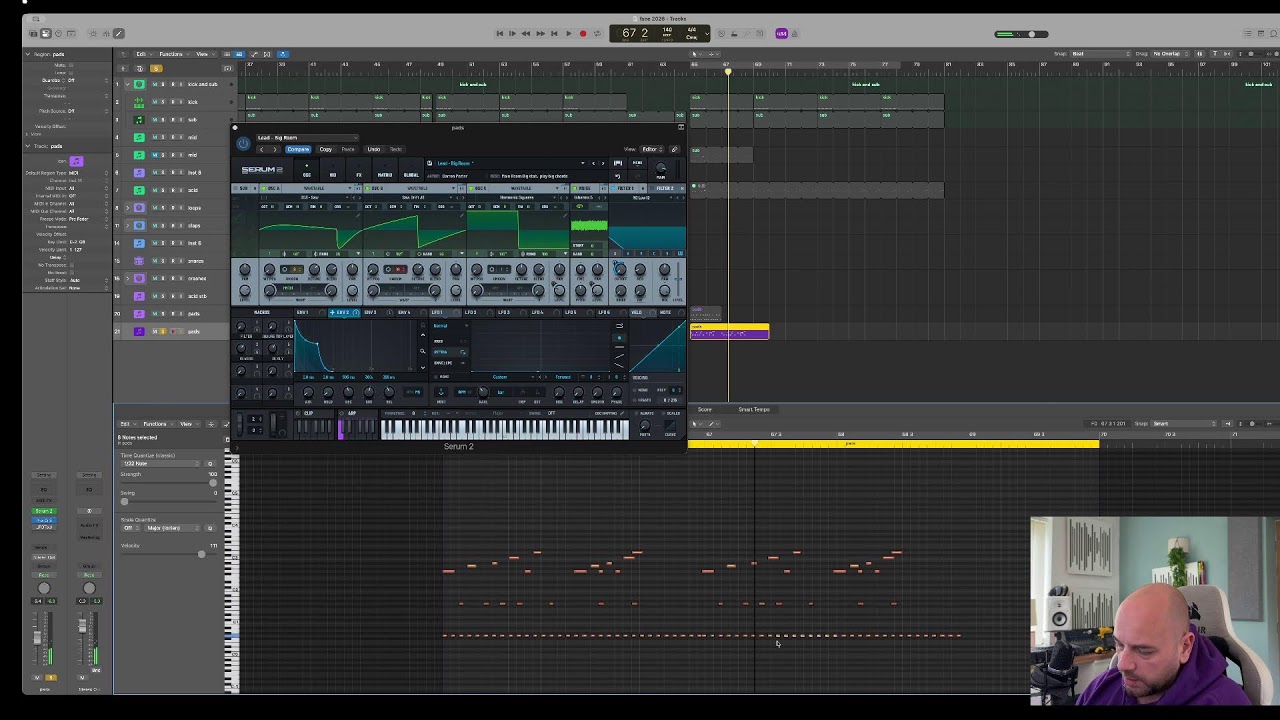The height and width of the screenshot is (720, 1280).
Task: Open OSC A wavetable type dropdown
Action: coord(313,188)
